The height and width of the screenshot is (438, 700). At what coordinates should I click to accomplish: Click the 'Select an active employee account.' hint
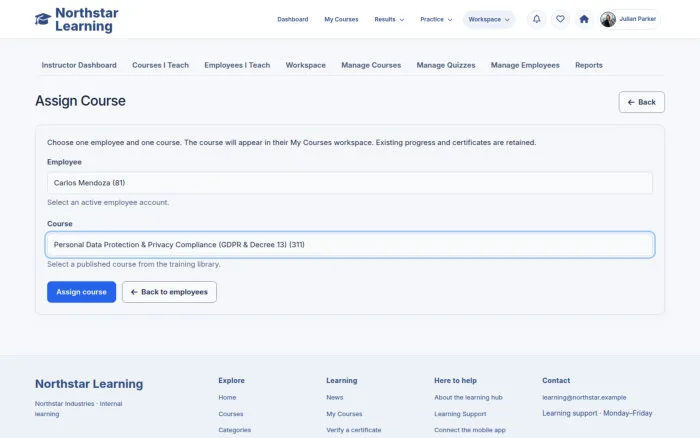click(108, 203)
